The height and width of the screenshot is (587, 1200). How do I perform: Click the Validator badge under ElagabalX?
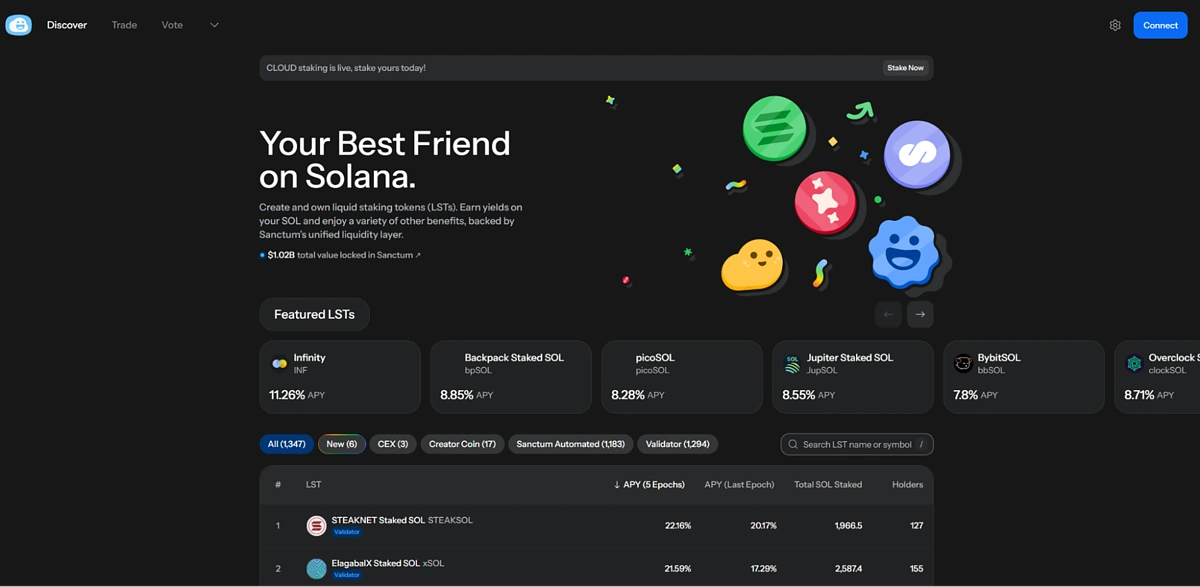click(x=347, y=575)
